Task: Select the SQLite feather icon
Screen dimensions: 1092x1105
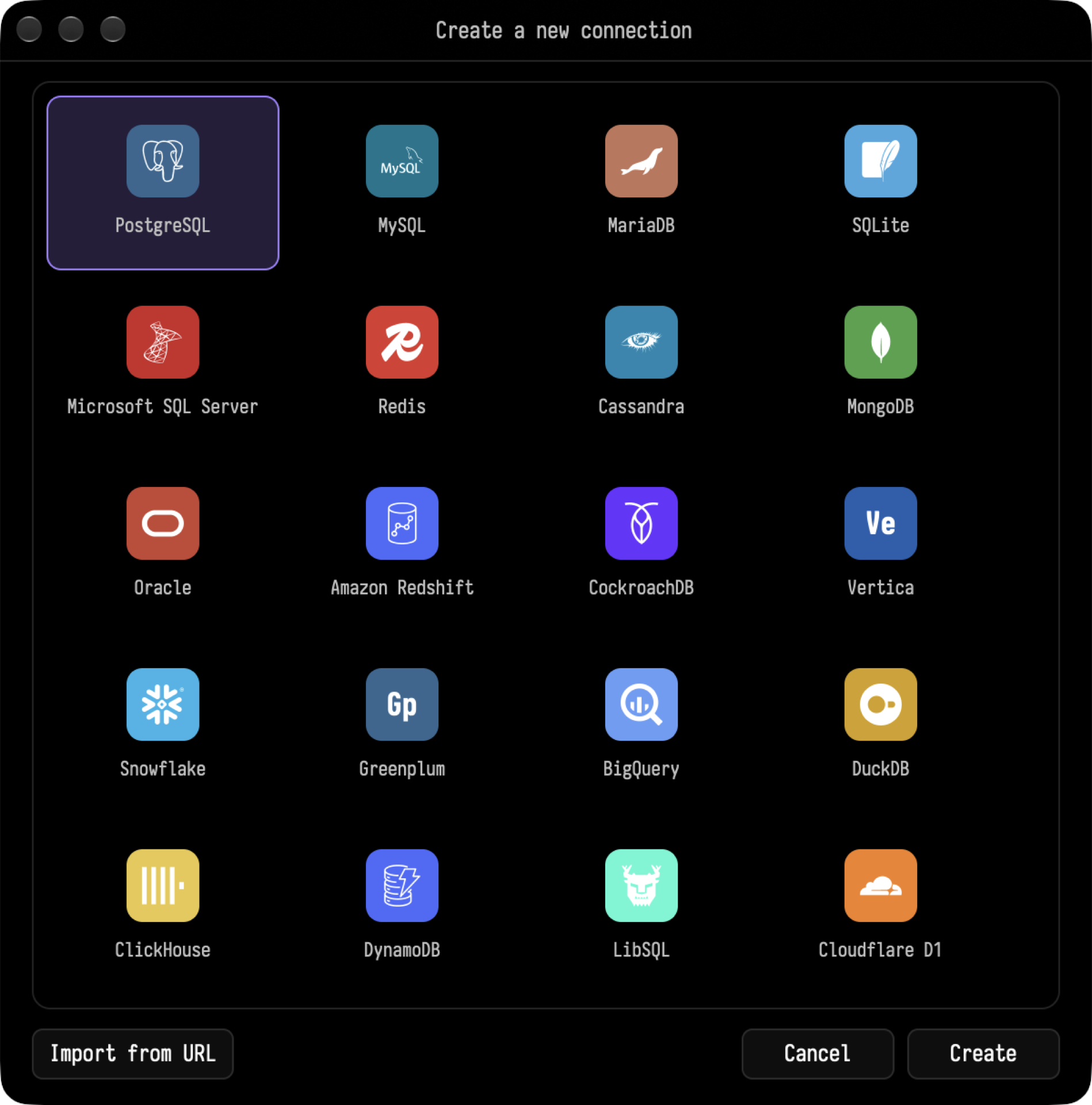Action: [x=881, y=161]
